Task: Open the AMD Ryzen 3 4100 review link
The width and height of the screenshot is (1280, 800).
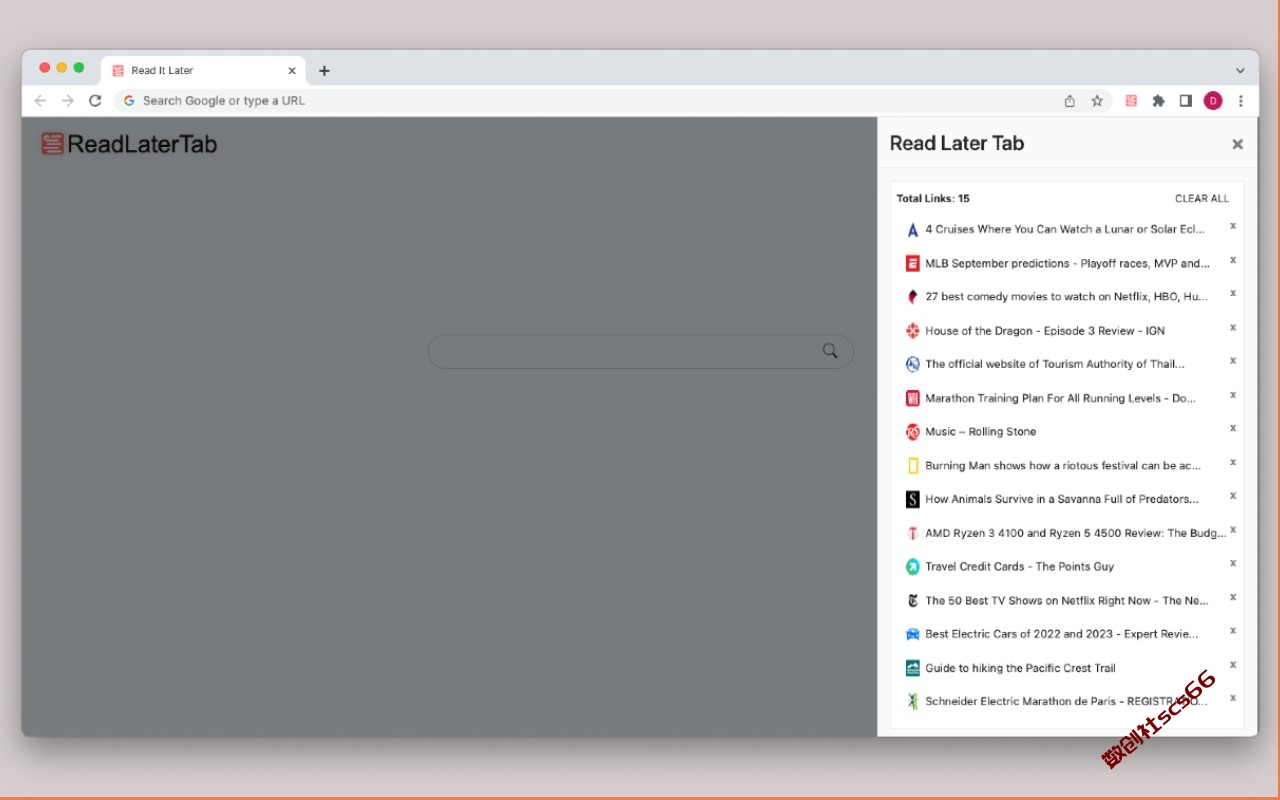Action: click(1075, 533)
